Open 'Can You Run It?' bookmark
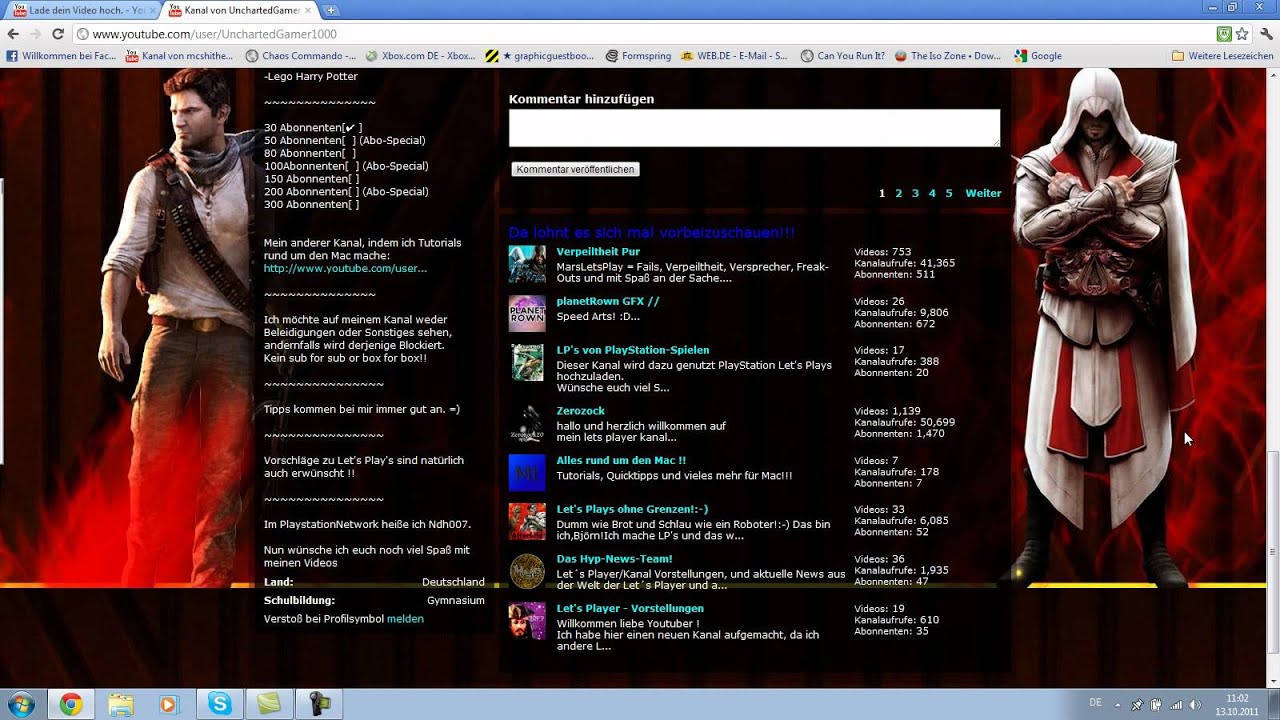Viewport: 1280px width, 720px height. point(843,56)
